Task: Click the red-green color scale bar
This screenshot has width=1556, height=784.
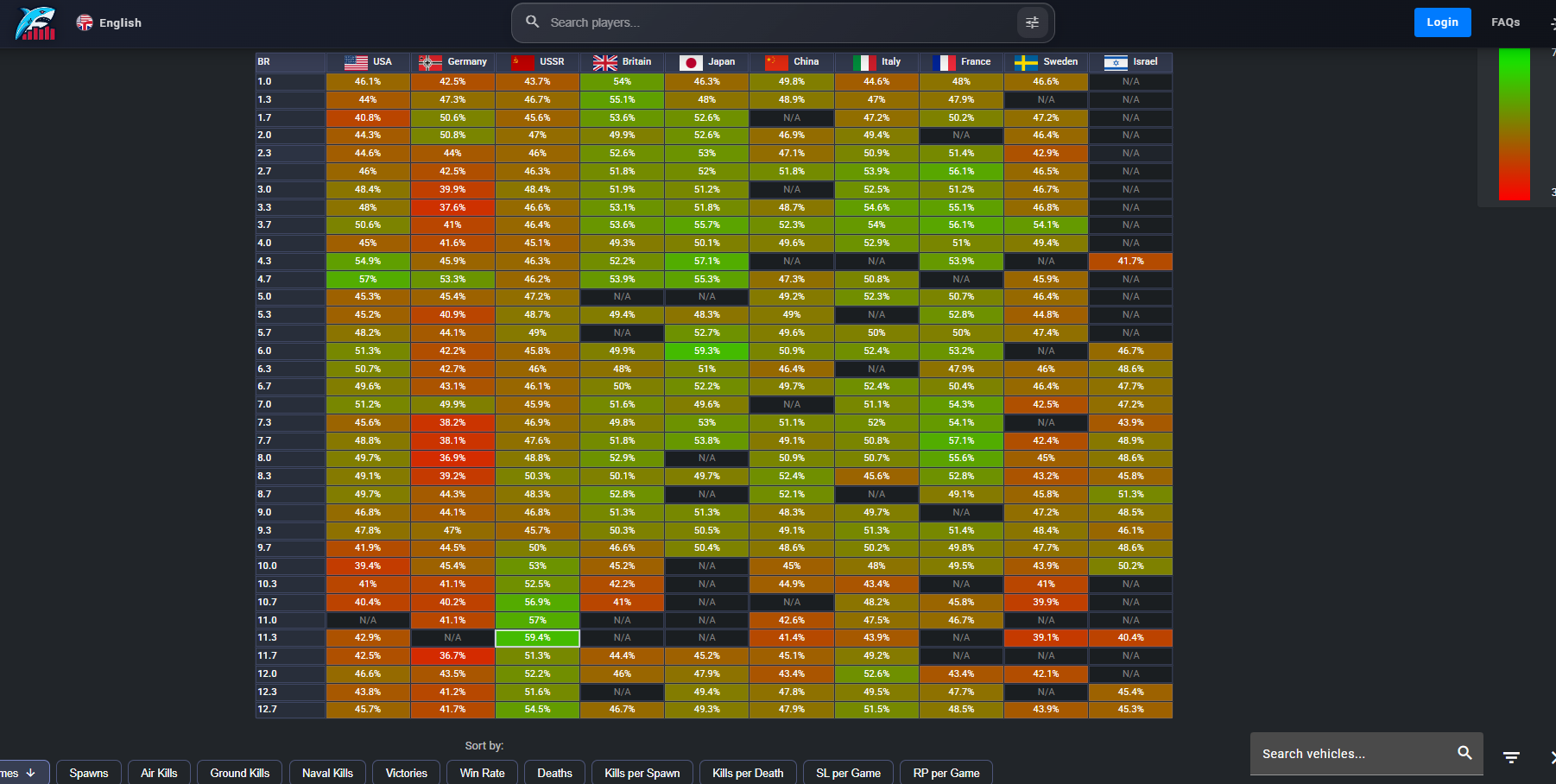Action: click(x=1514, y=125)
